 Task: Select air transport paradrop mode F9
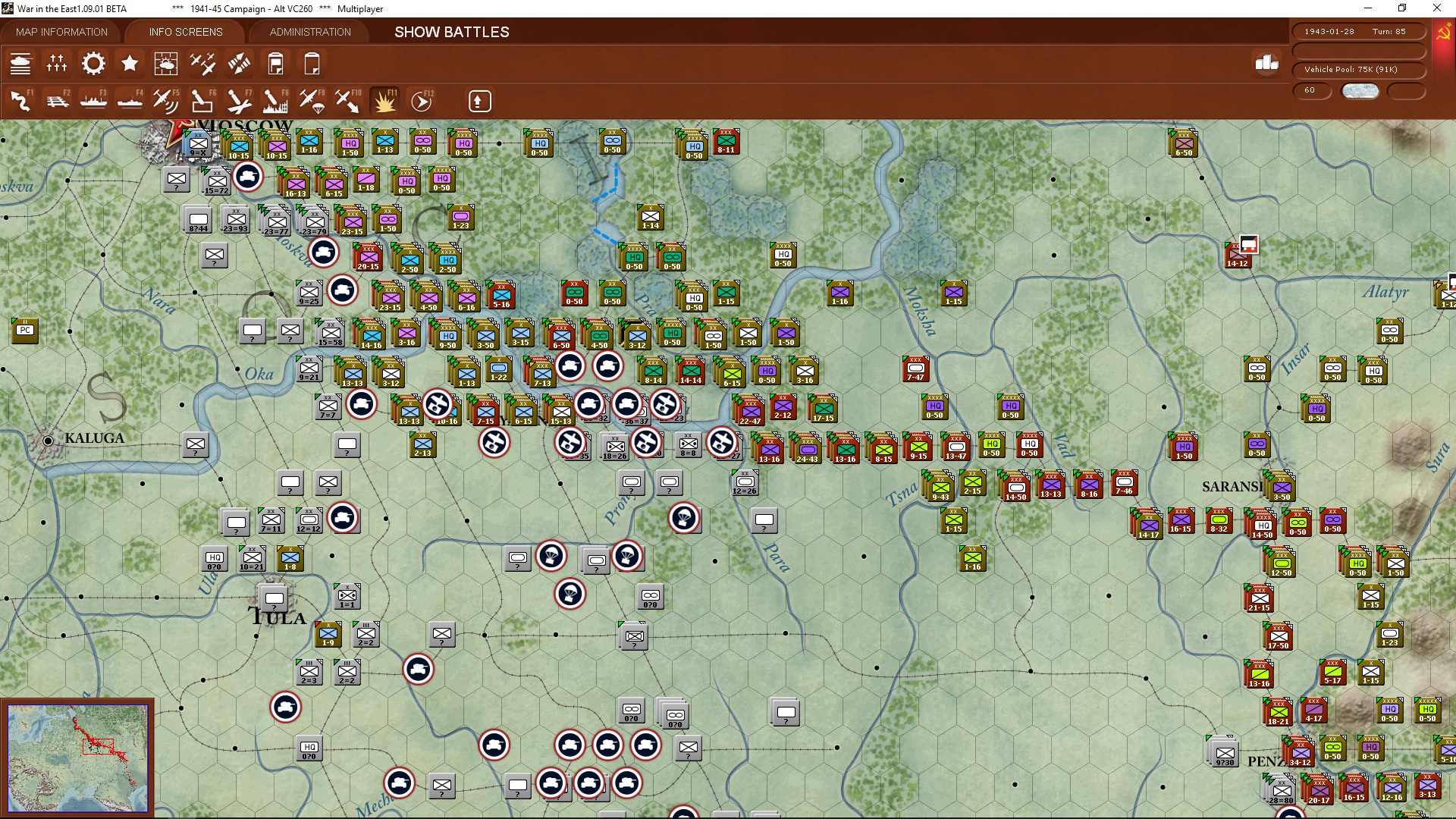pyautogui.click(x=312, y=101)
